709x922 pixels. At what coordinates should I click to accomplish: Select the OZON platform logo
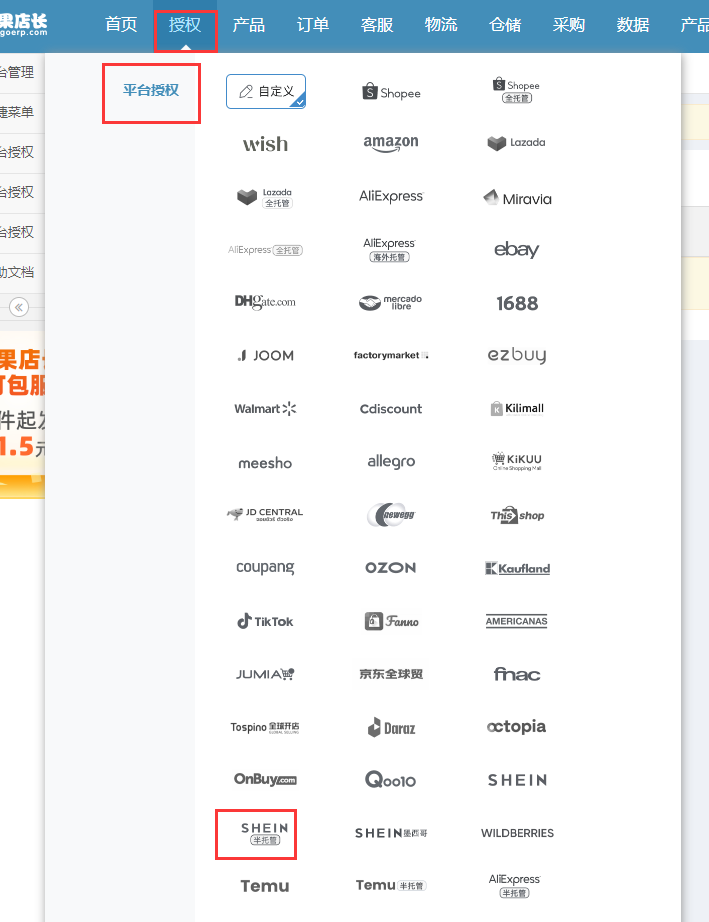coord(391,567)
